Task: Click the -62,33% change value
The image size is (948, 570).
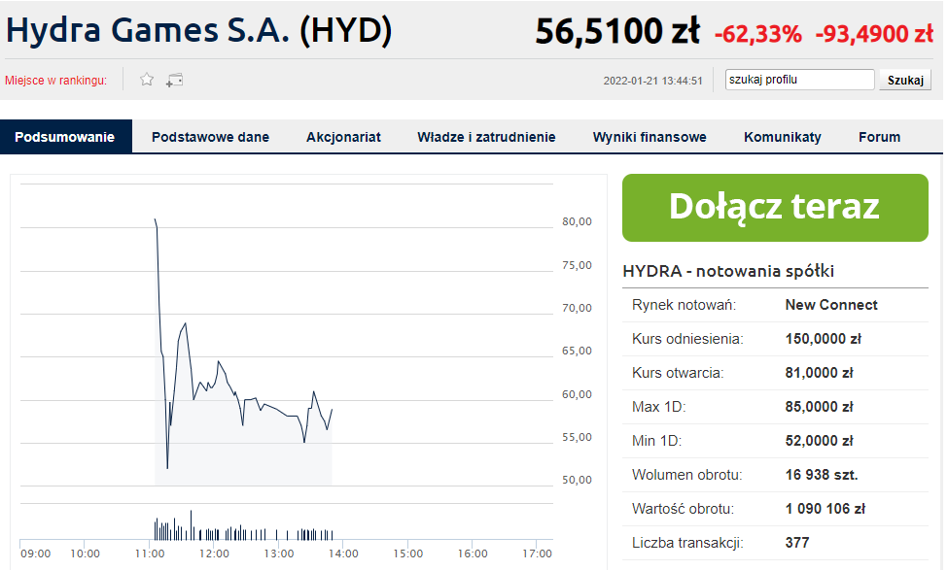Action: pyautogui.click(x=758, y=34)
